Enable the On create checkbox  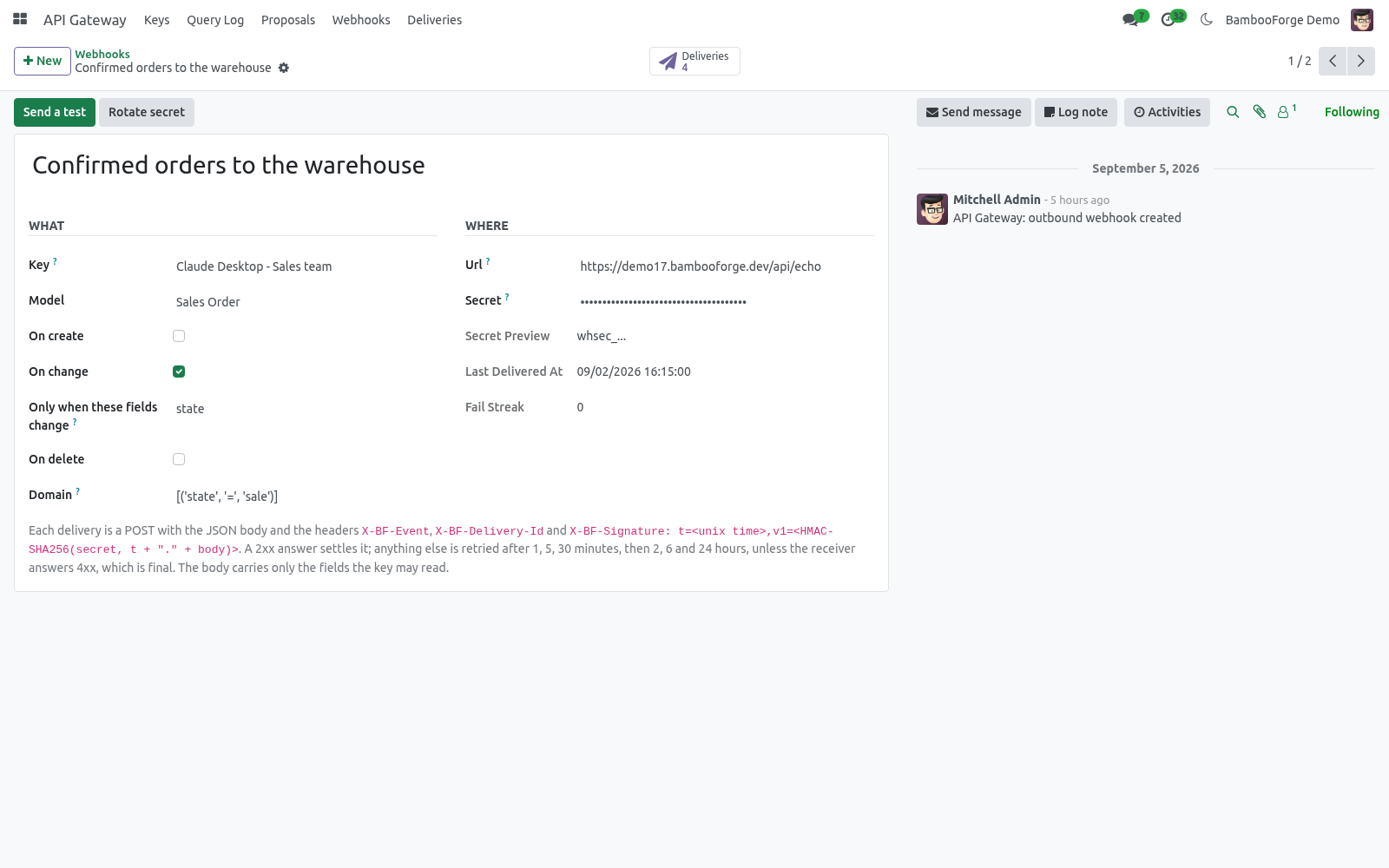tap(179, 336)
